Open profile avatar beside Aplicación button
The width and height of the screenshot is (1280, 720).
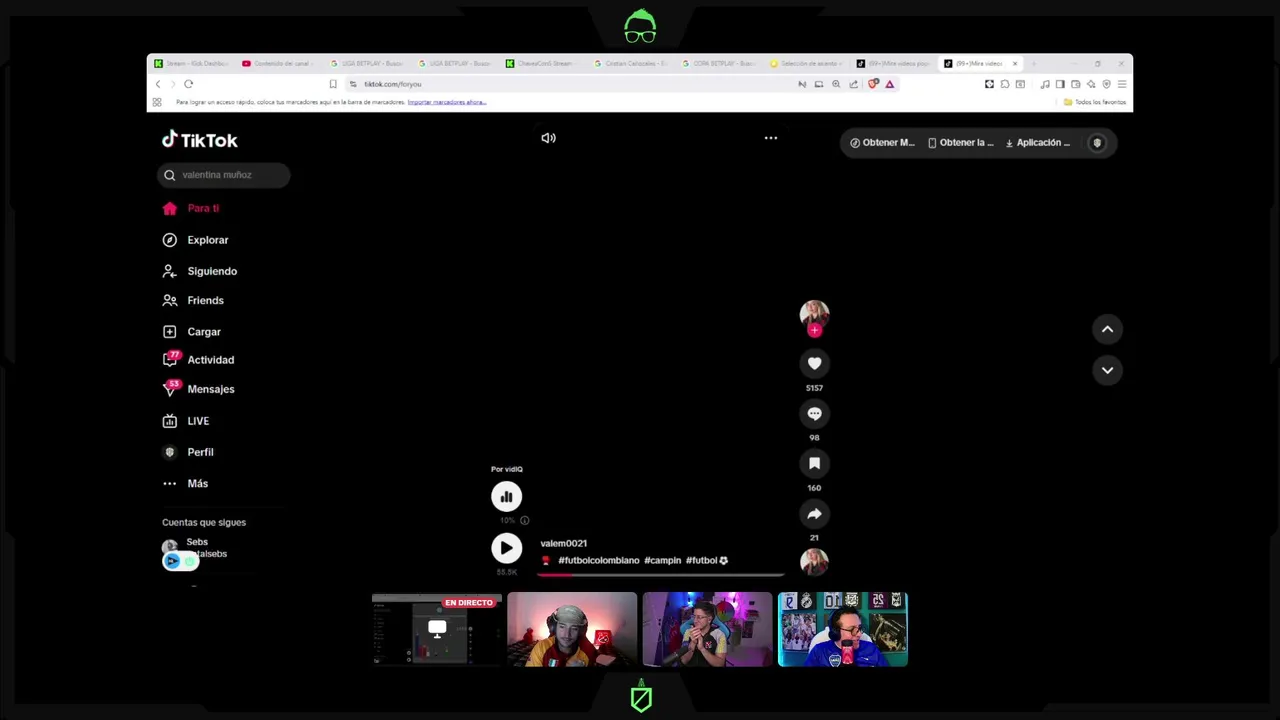pyautogui.click(x=1097, y=143)
